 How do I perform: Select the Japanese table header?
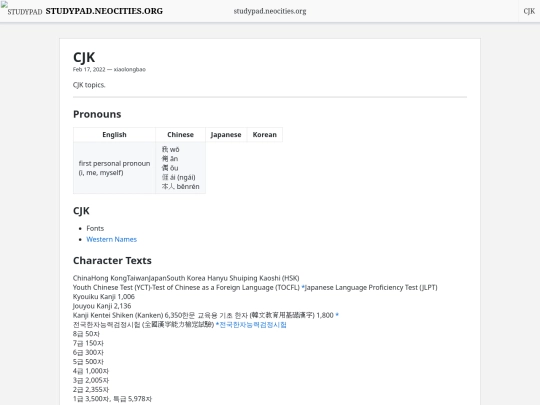(x=226, y=135)
